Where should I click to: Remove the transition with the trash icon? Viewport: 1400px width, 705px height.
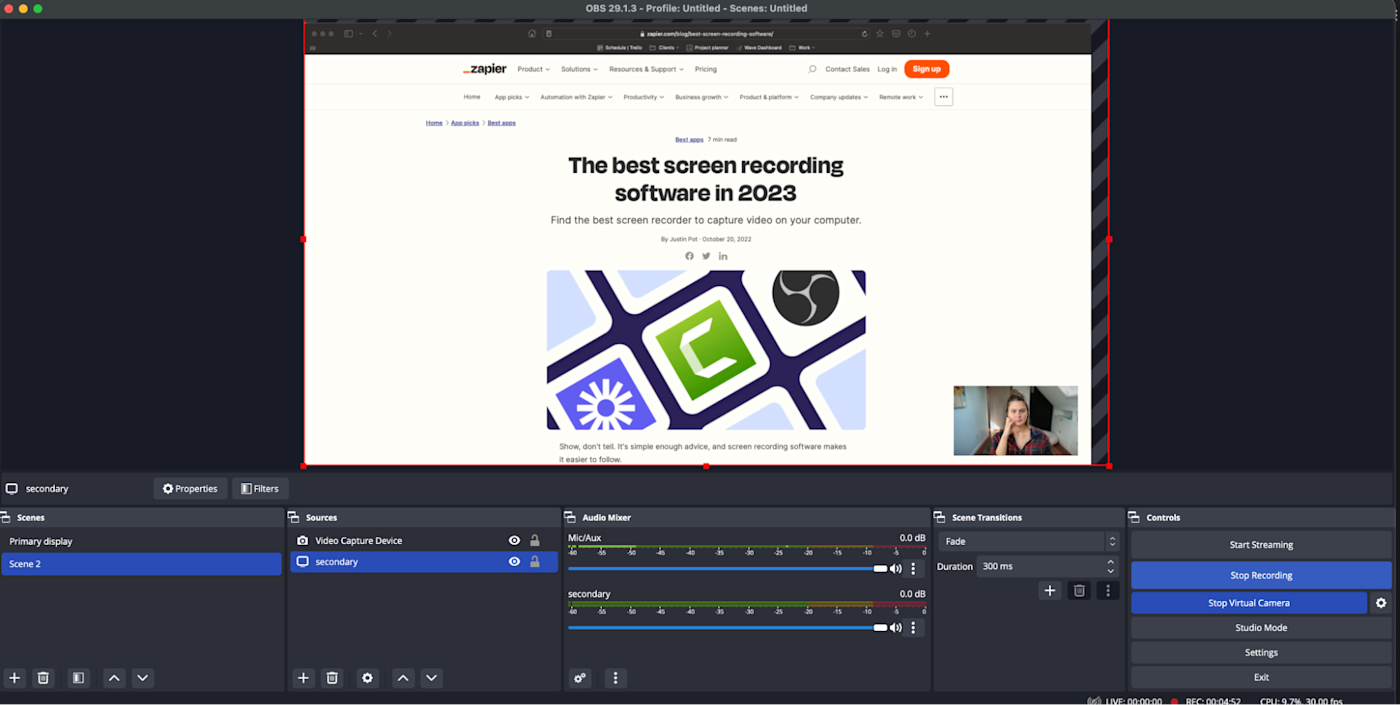tap(1079, 591)
